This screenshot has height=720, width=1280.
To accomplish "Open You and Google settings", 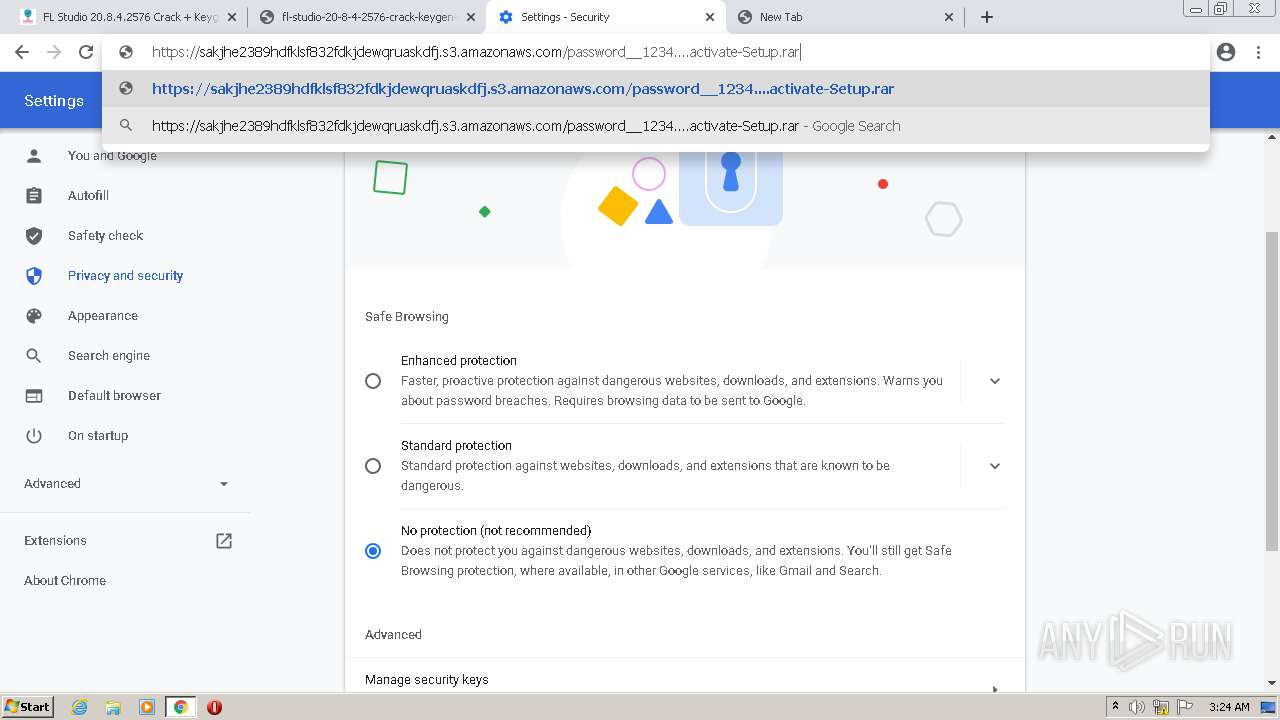I will [112, 156].
